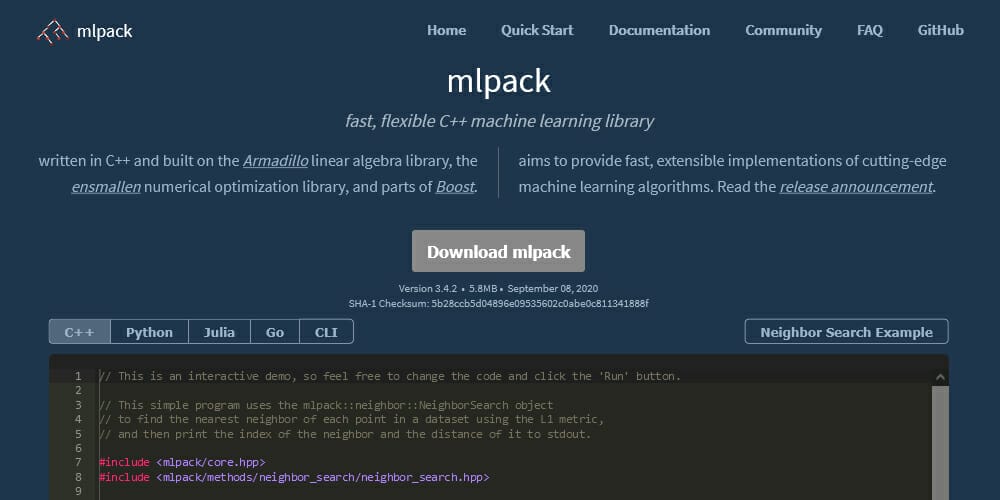The width and height of the screenshot is (1000, 500).
Task: Click the 'September 08, 2020' release date
Action: tap(553, 288)
